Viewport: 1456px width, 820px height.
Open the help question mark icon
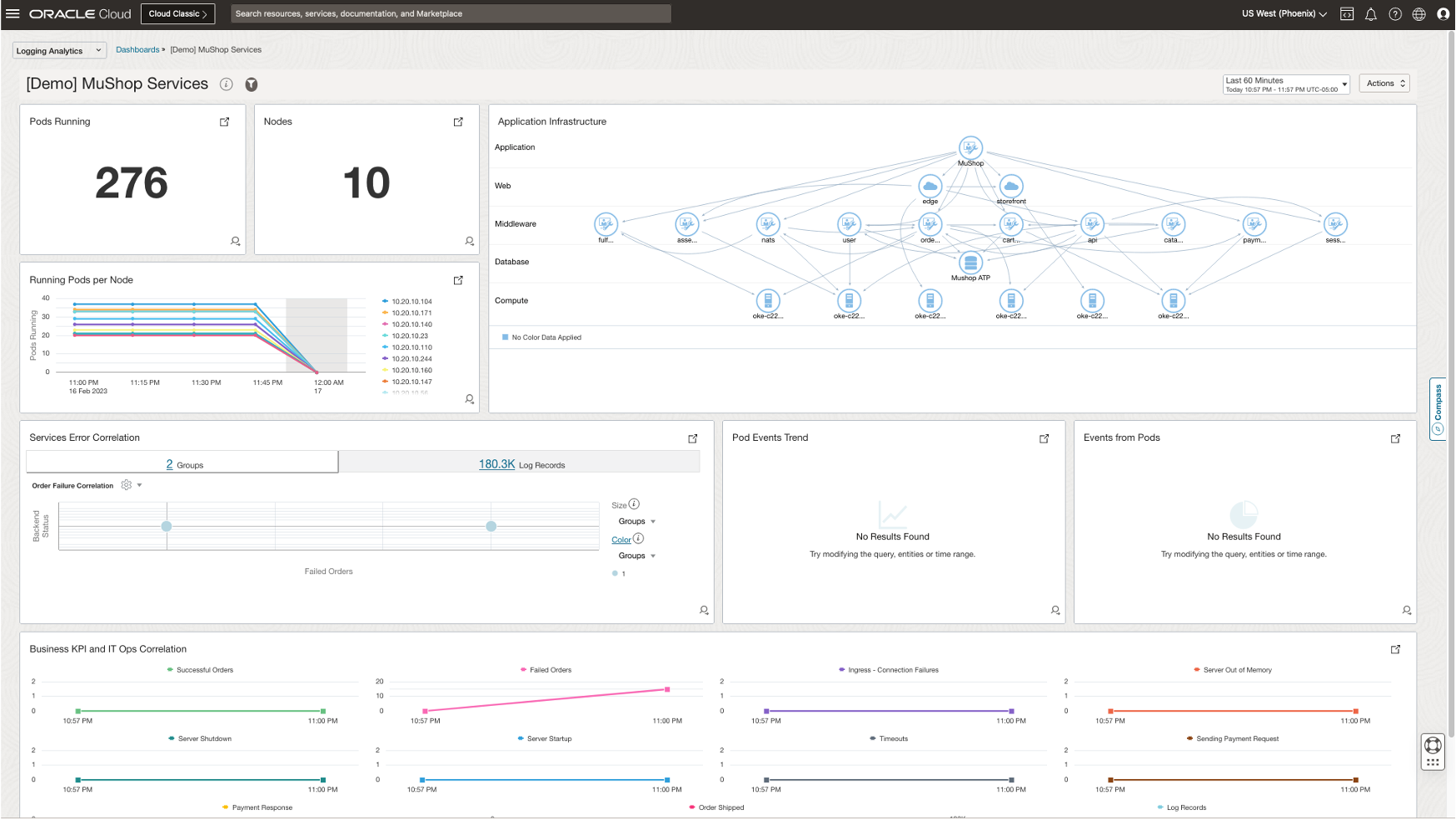coord(1395,14)
